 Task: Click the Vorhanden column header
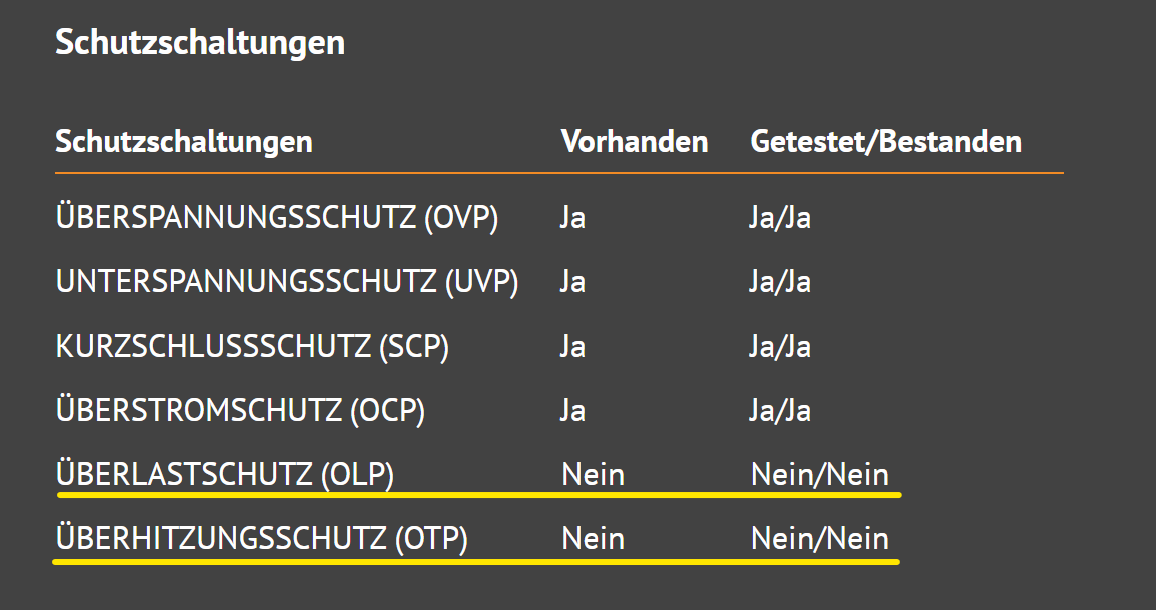634,142
